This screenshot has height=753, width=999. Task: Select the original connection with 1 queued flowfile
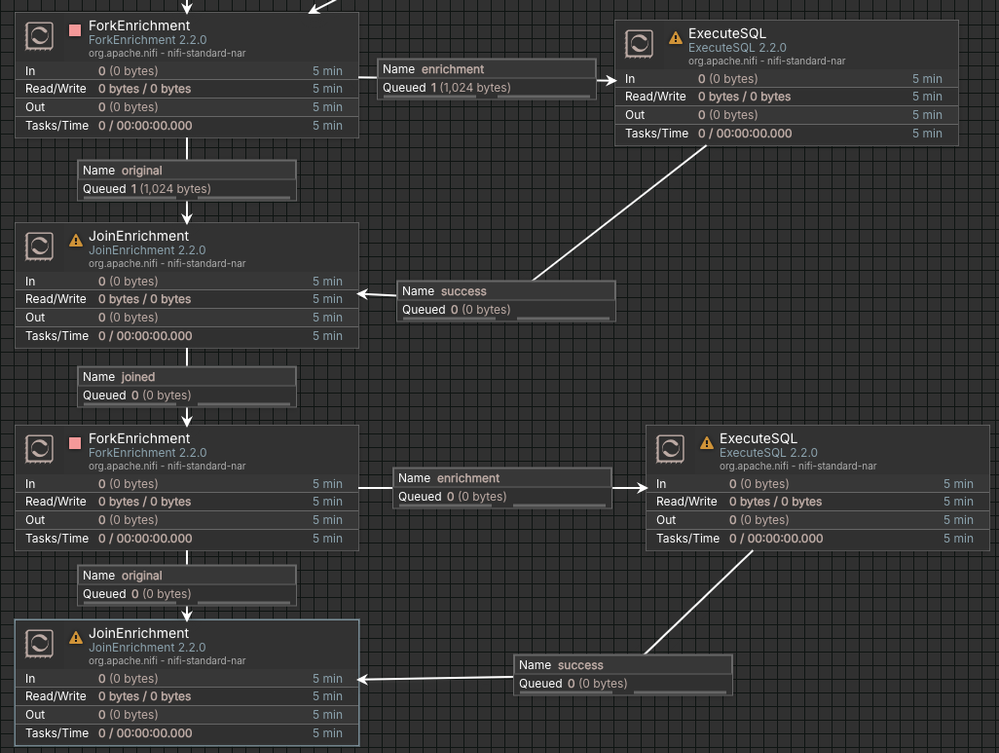tap(187, 180)
